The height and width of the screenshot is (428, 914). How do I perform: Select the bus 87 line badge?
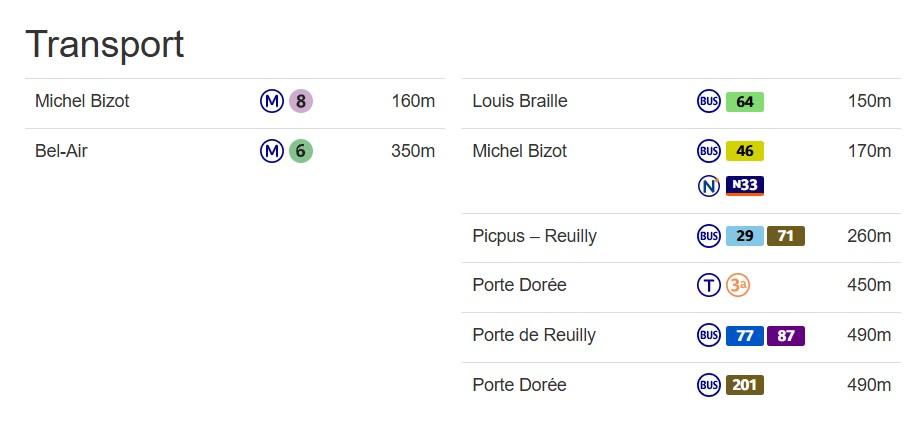click(x=786, y=336)
